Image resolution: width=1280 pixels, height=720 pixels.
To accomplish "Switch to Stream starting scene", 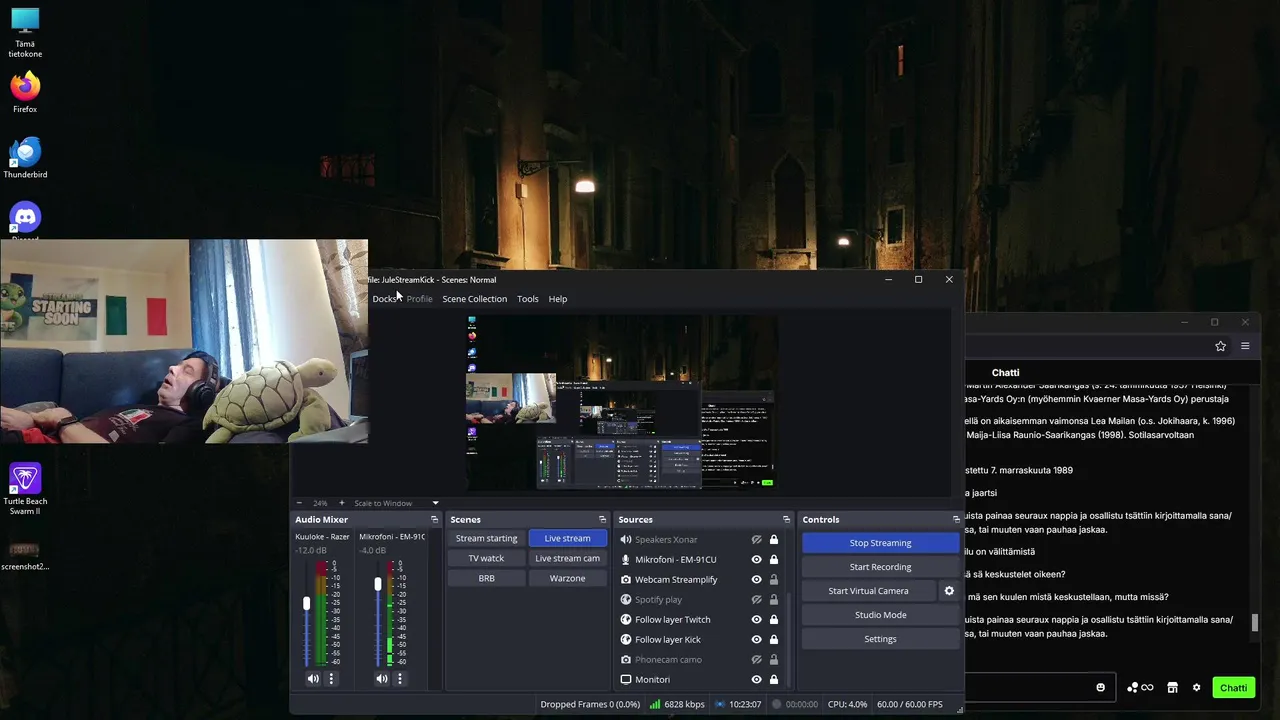I will coord(486,538).
